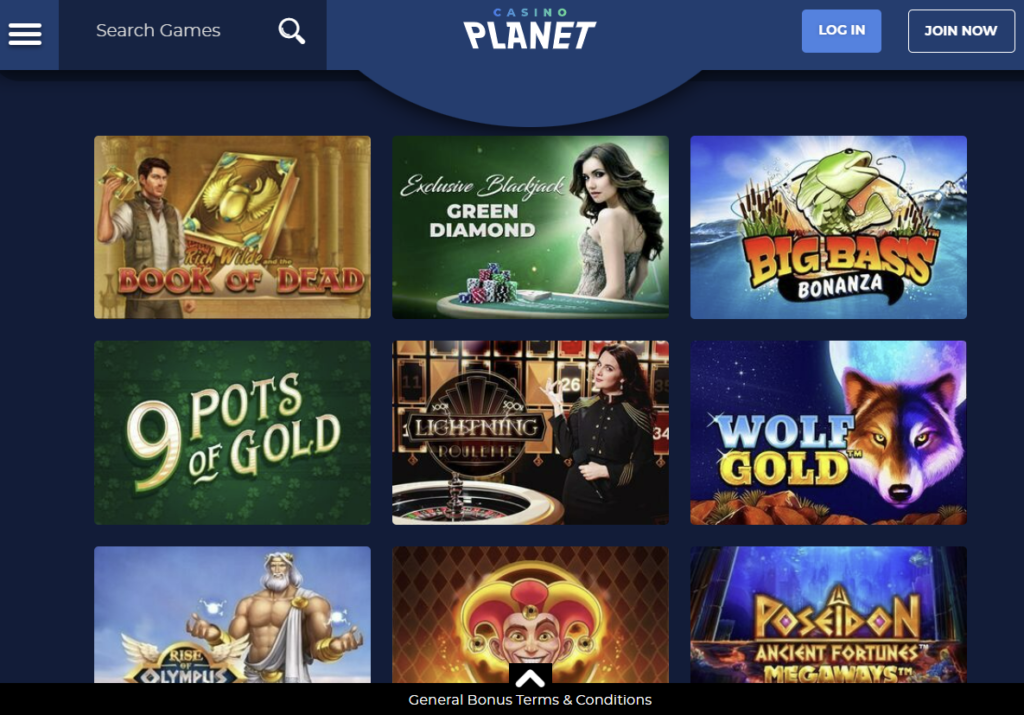Open the Lightning Roulette live game
Image resolution: width=1024 pixels, height=715 pixels.
point(530,432)
